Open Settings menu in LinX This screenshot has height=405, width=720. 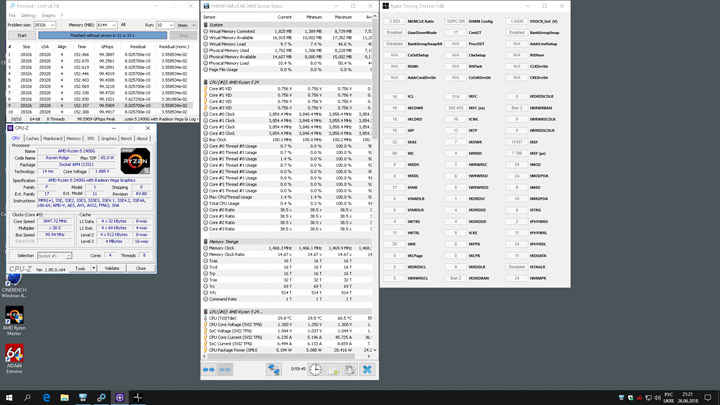pyautogui.click(x=28, y=16)
